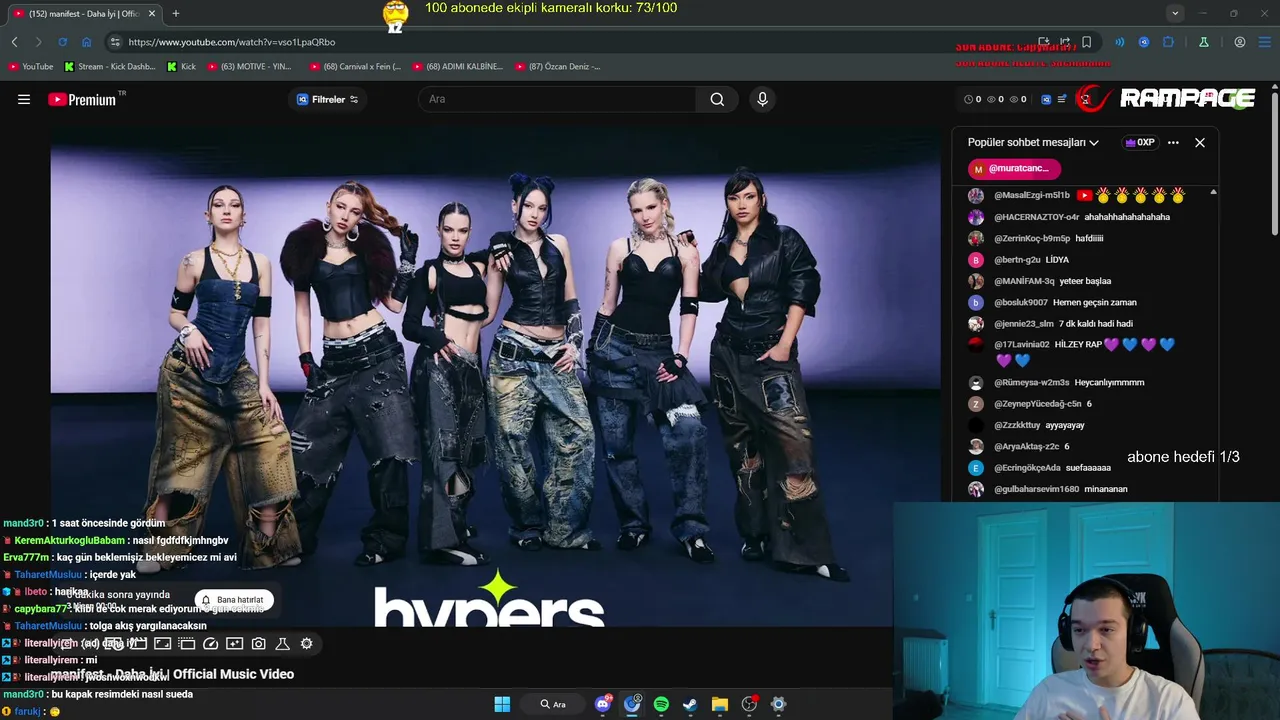Open the browser extensions puzzle icon
The width and height of the screenshot is (1280, 720).
[1167, 42]
